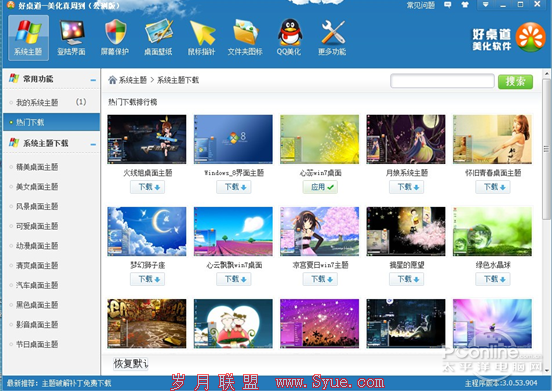Collapse the 系统主题下载 section
This screenshot has height=392, width=552.
coord(93,144)
